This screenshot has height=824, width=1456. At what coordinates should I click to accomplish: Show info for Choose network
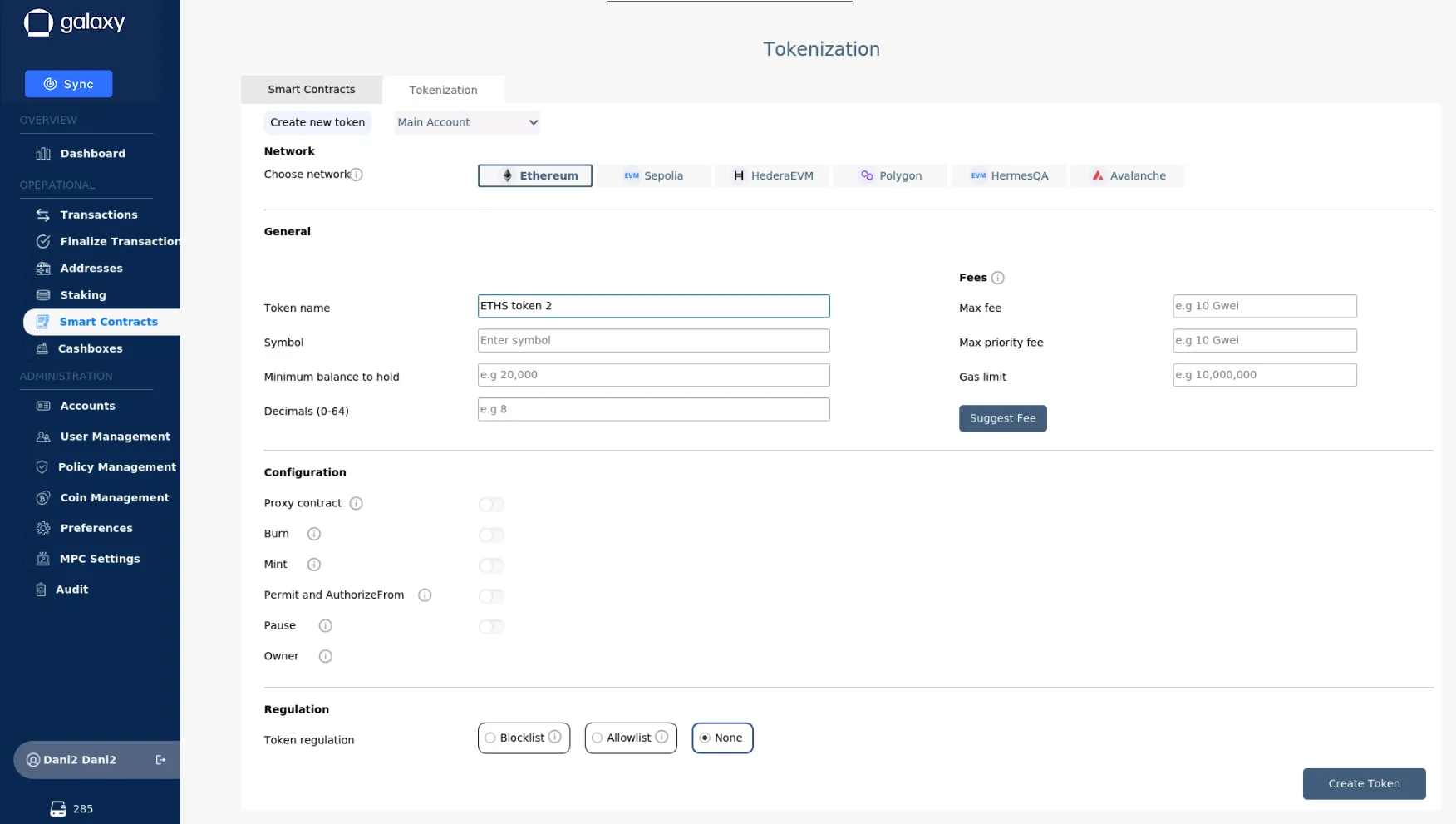pos(357,175)
